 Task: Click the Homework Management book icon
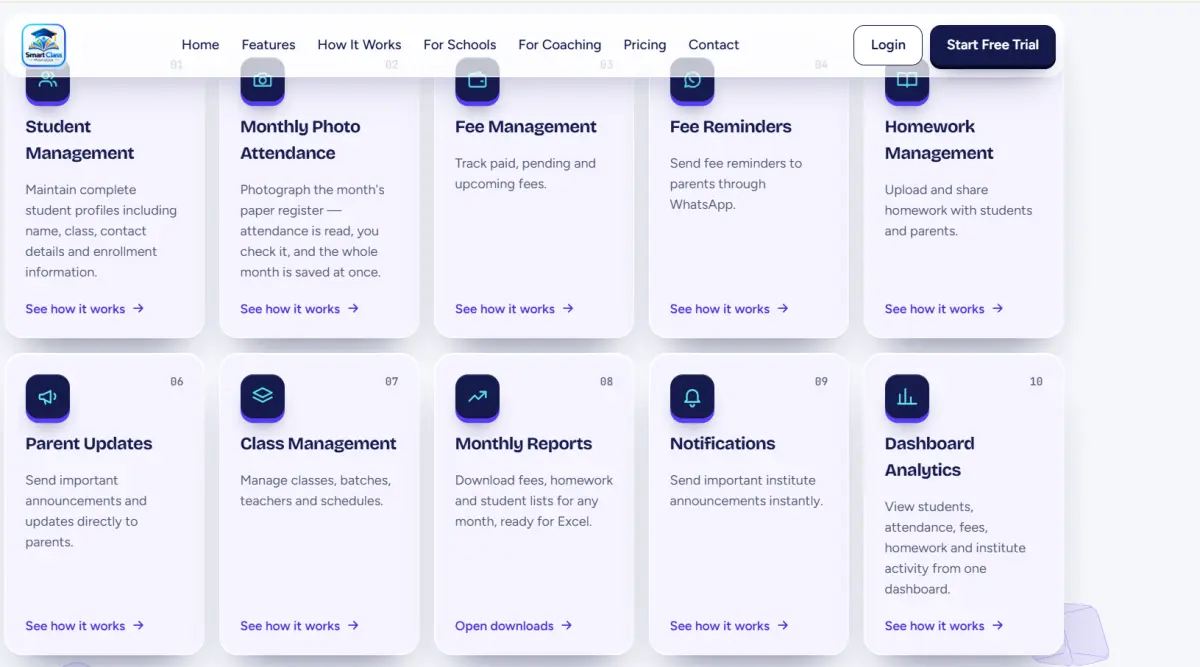tap(907, 81)
